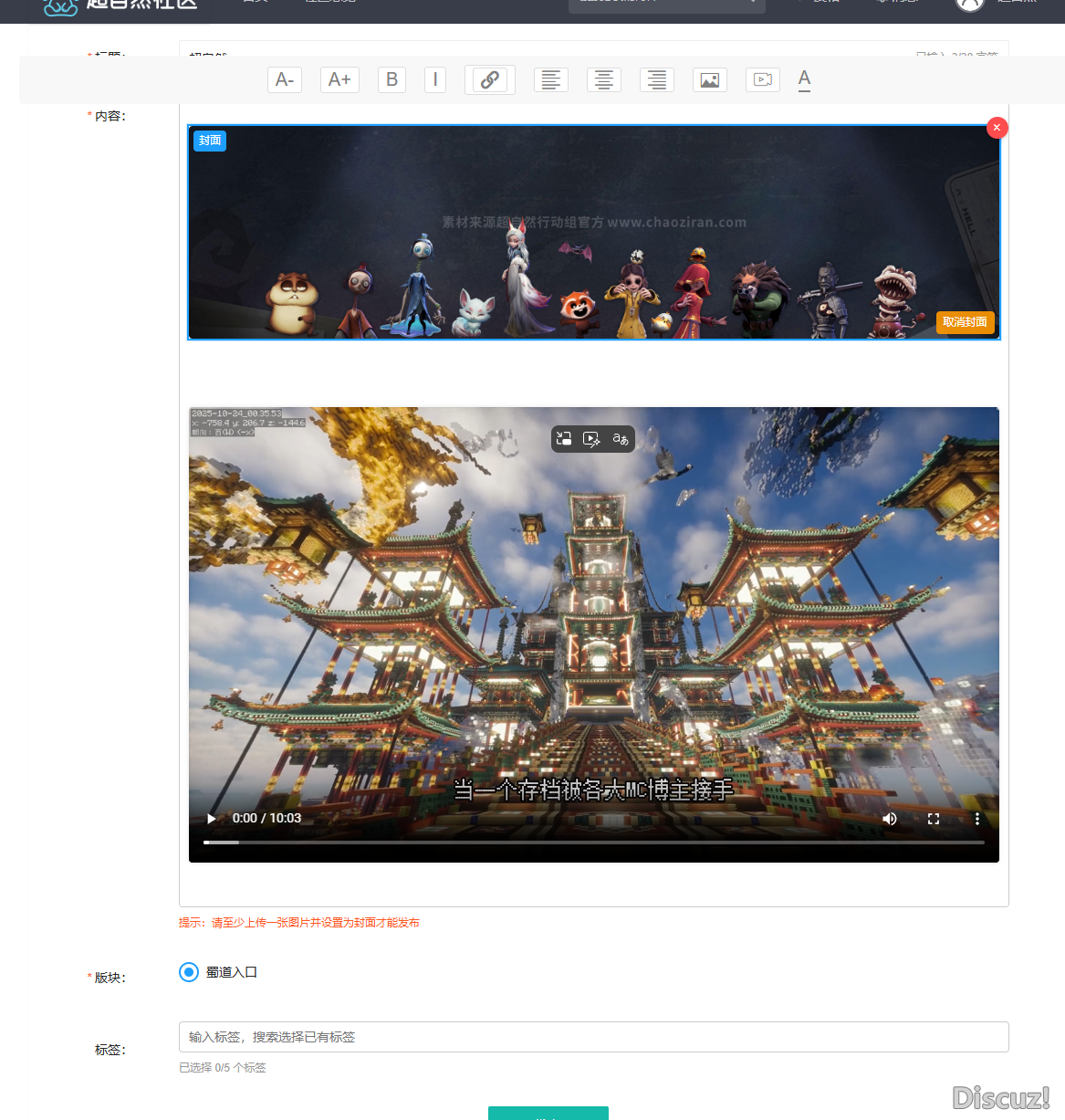Insert a video into the content
The image size is (1065, 1120).
pyautogui.click(x=763, y=80)
